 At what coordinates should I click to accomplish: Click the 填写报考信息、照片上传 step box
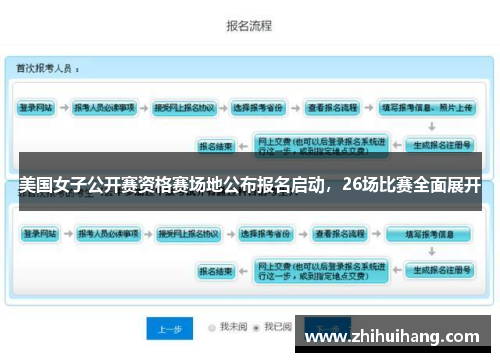428,108
